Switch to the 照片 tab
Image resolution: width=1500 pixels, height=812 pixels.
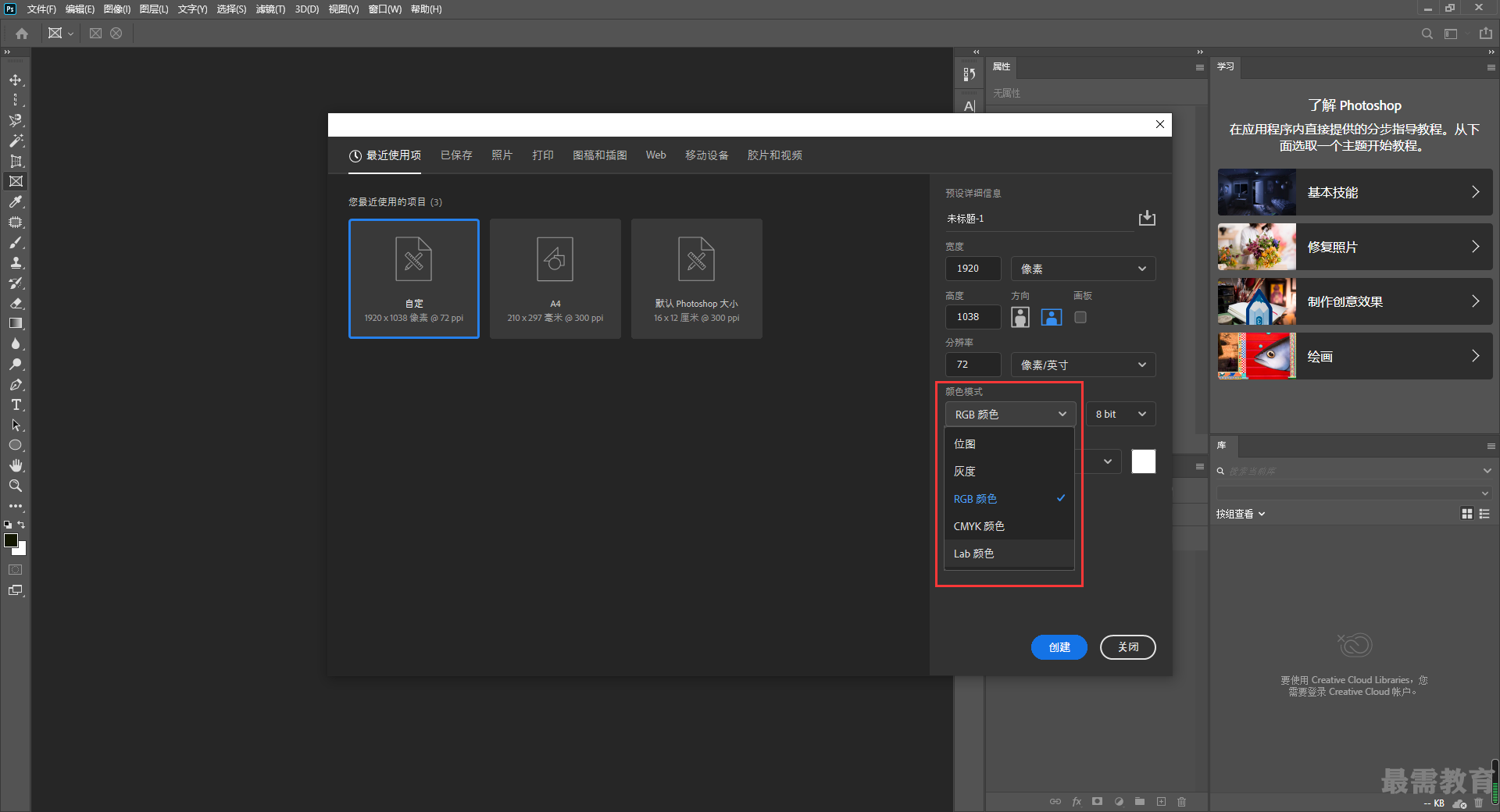click(502, 155)
